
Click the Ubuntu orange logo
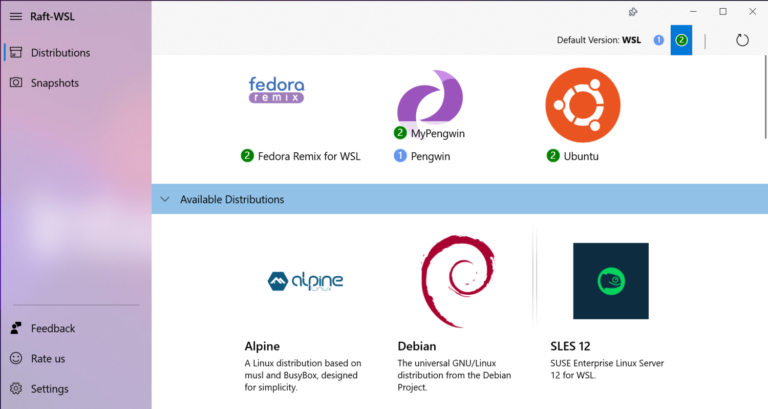tap(577, 104)
